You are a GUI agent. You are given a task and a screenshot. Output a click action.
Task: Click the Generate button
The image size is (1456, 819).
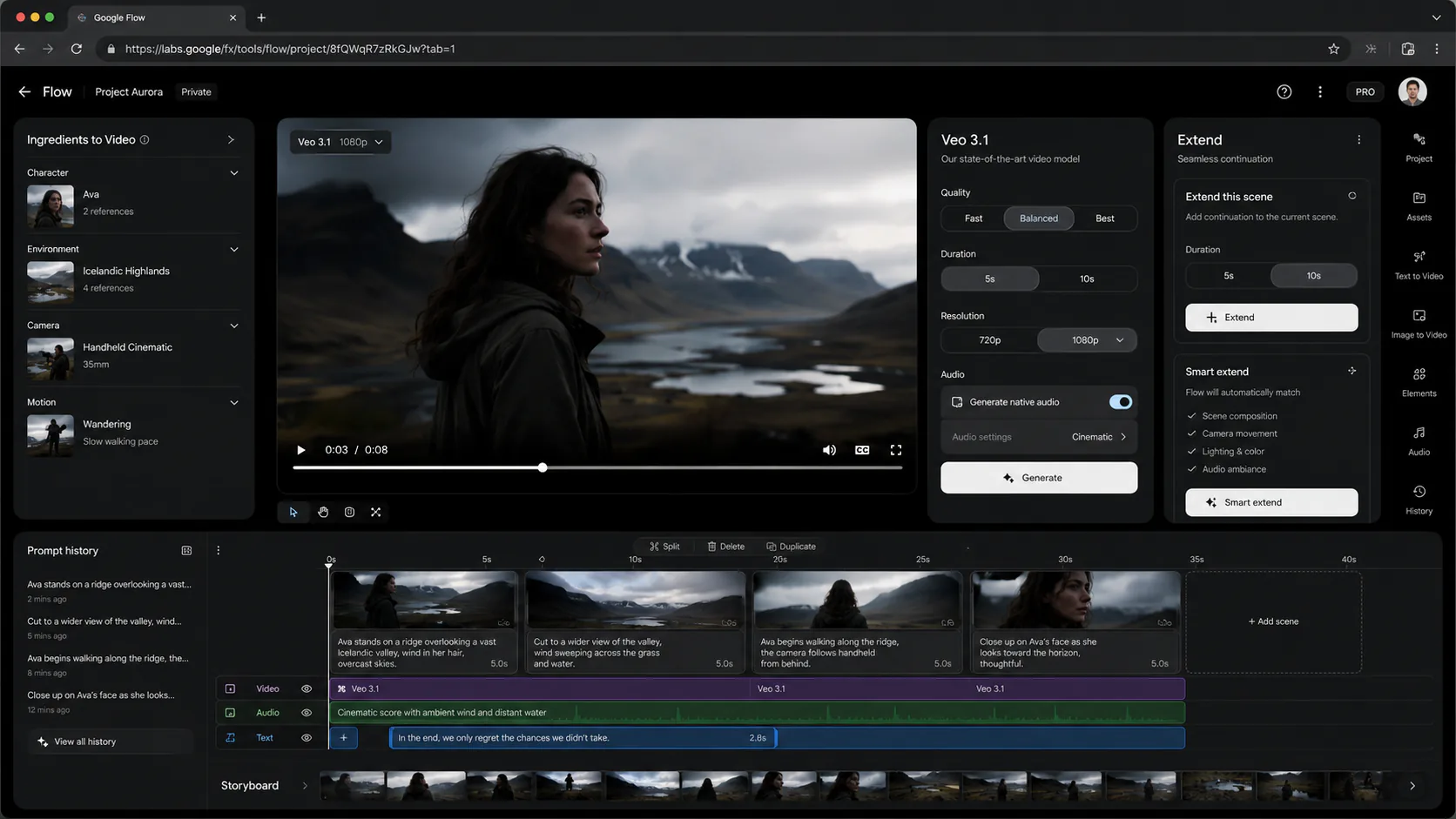click(x=1039, y=478)
